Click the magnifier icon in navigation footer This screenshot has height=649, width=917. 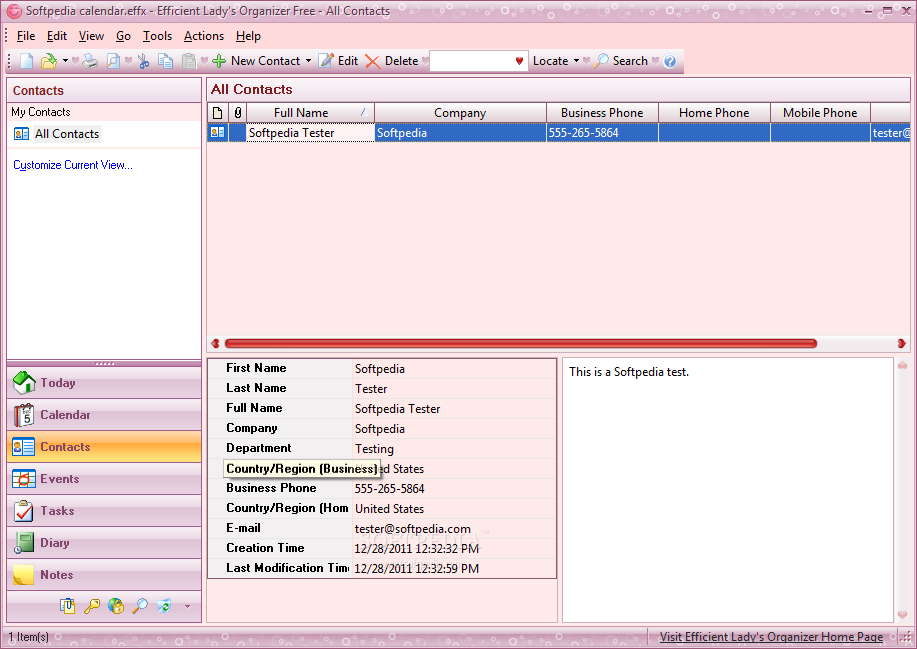coord(140,606)
